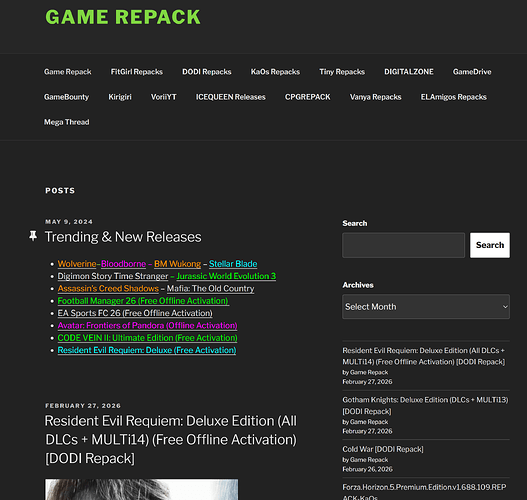Open the Stellar Blade link
The width and height of the screenshot is (527, 500).
[233, 264]
